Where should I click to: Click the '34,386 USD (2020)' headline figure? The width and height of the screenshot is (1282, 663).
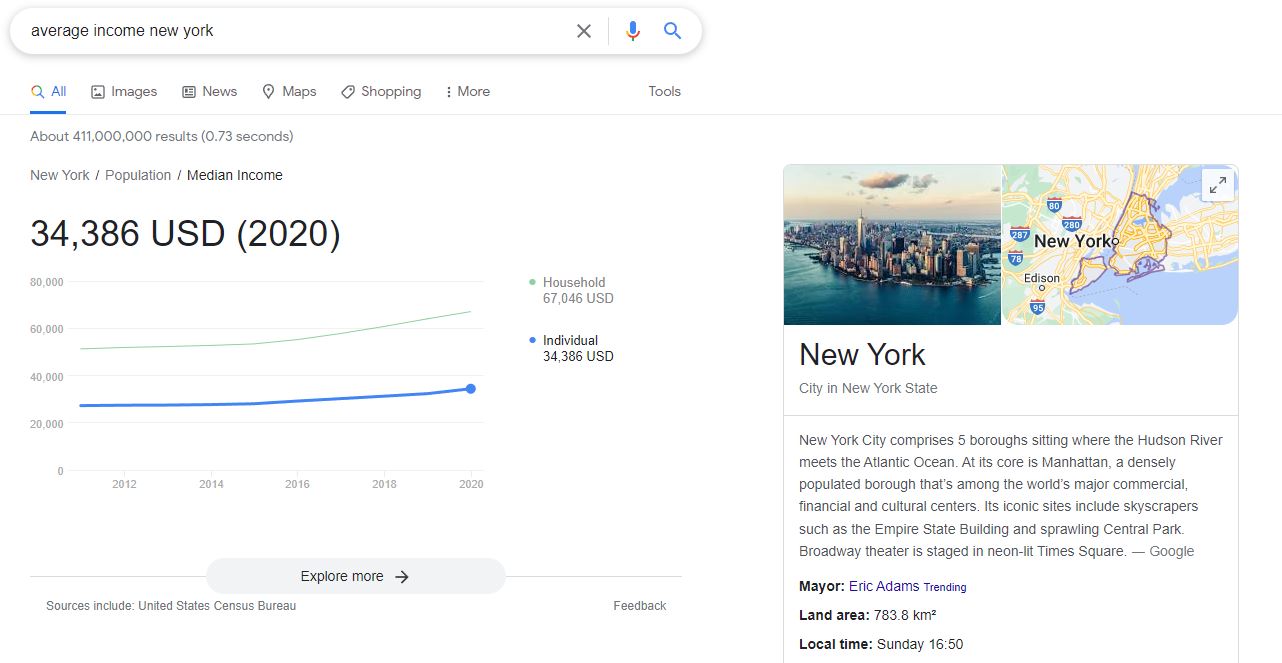(185, 234)
